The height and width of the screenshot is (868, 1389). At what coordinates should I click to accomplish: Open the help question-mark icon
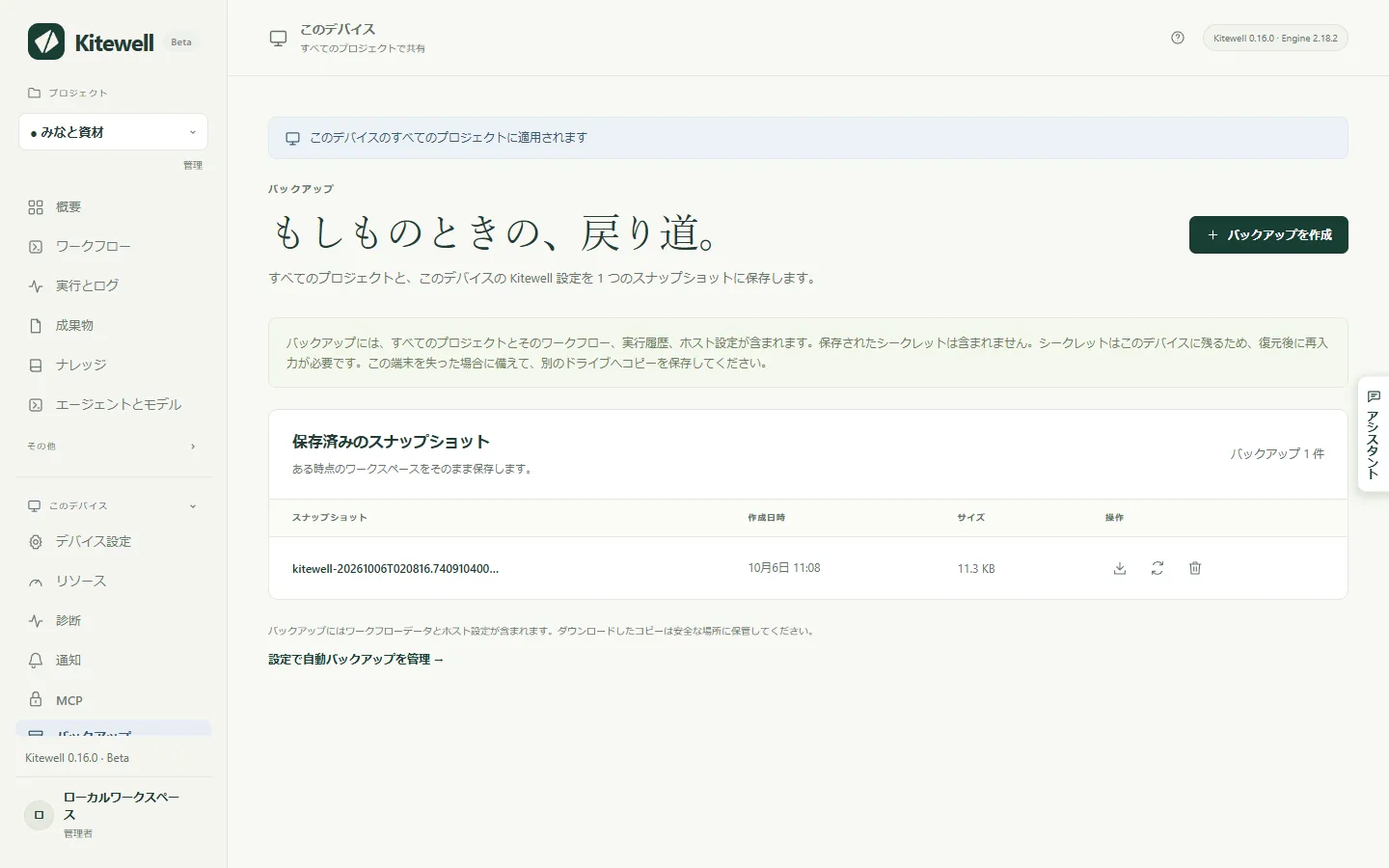click(x=1178, y=38)
